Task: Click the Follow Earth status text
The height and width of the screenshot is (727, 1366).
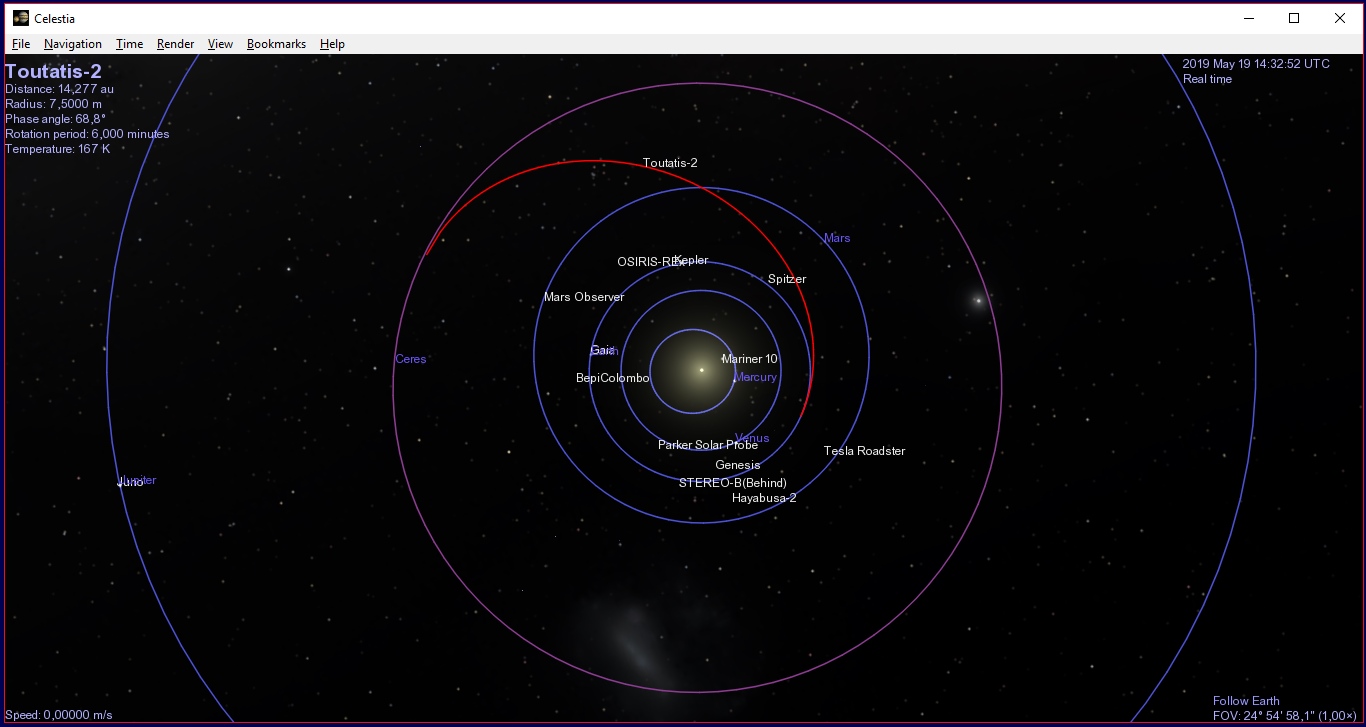Action: pyautogui.click(x=1246, y=701)
